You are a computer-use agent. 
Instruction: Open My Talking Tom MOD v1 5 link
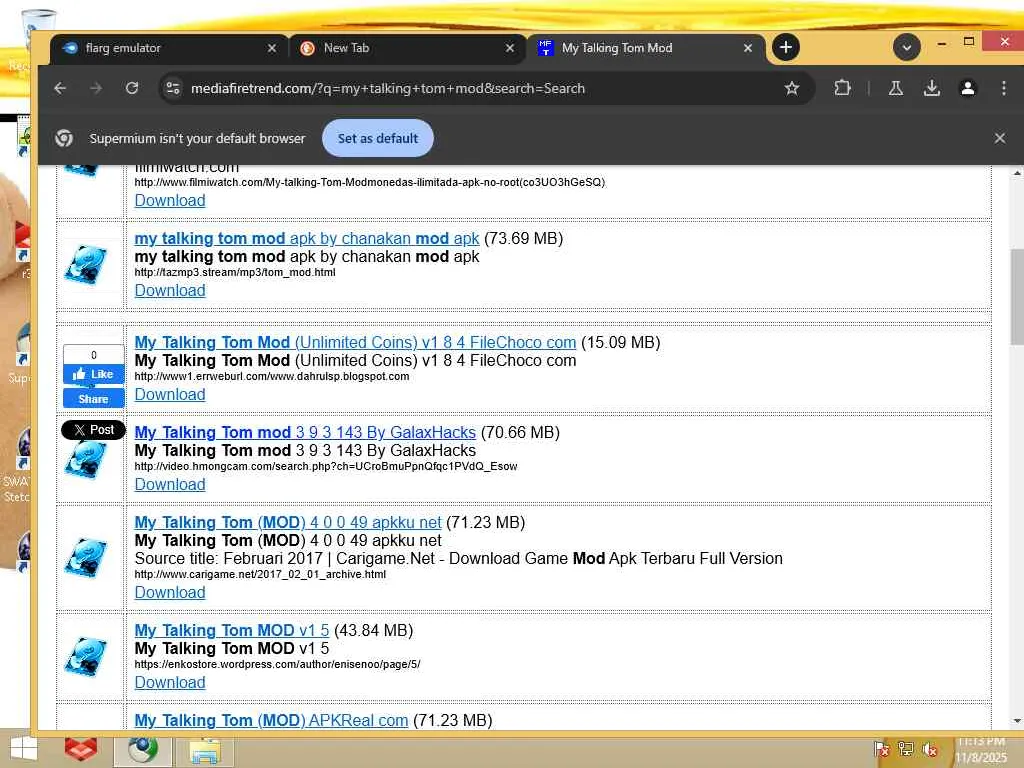(231, 630)
